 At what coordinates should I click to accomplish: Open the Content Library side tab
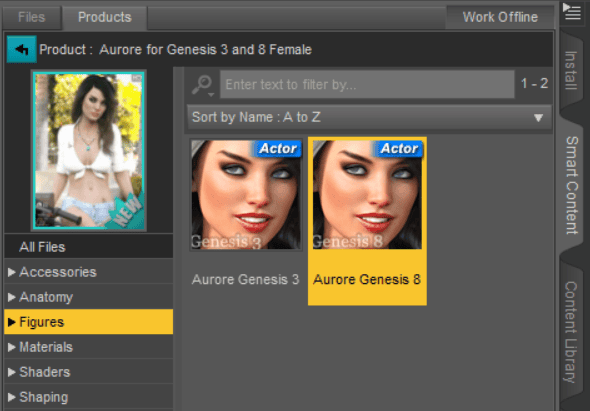click(571, 332)
